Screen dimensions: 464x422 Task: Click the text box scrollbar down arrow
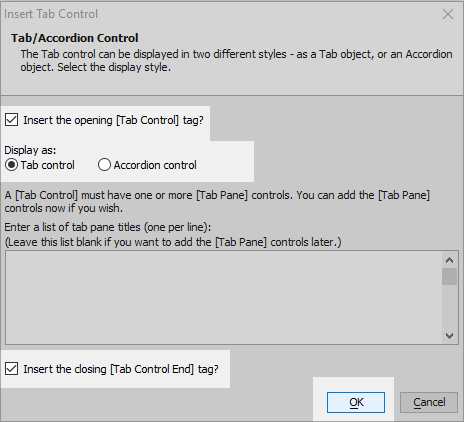point(449,336)
